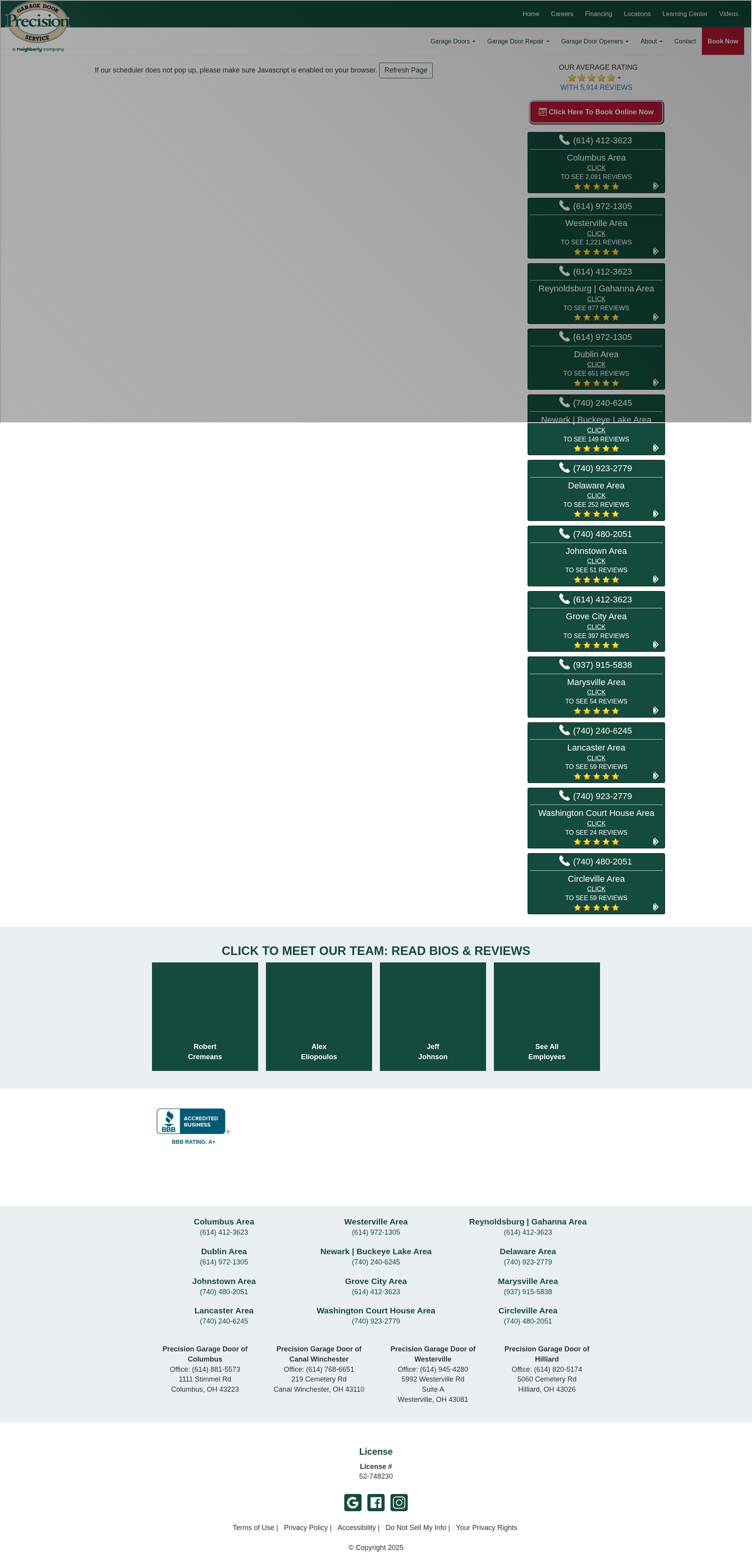Click the arrow icon on the Circleville Area card

pyautogui.click(x=656, y=907)
